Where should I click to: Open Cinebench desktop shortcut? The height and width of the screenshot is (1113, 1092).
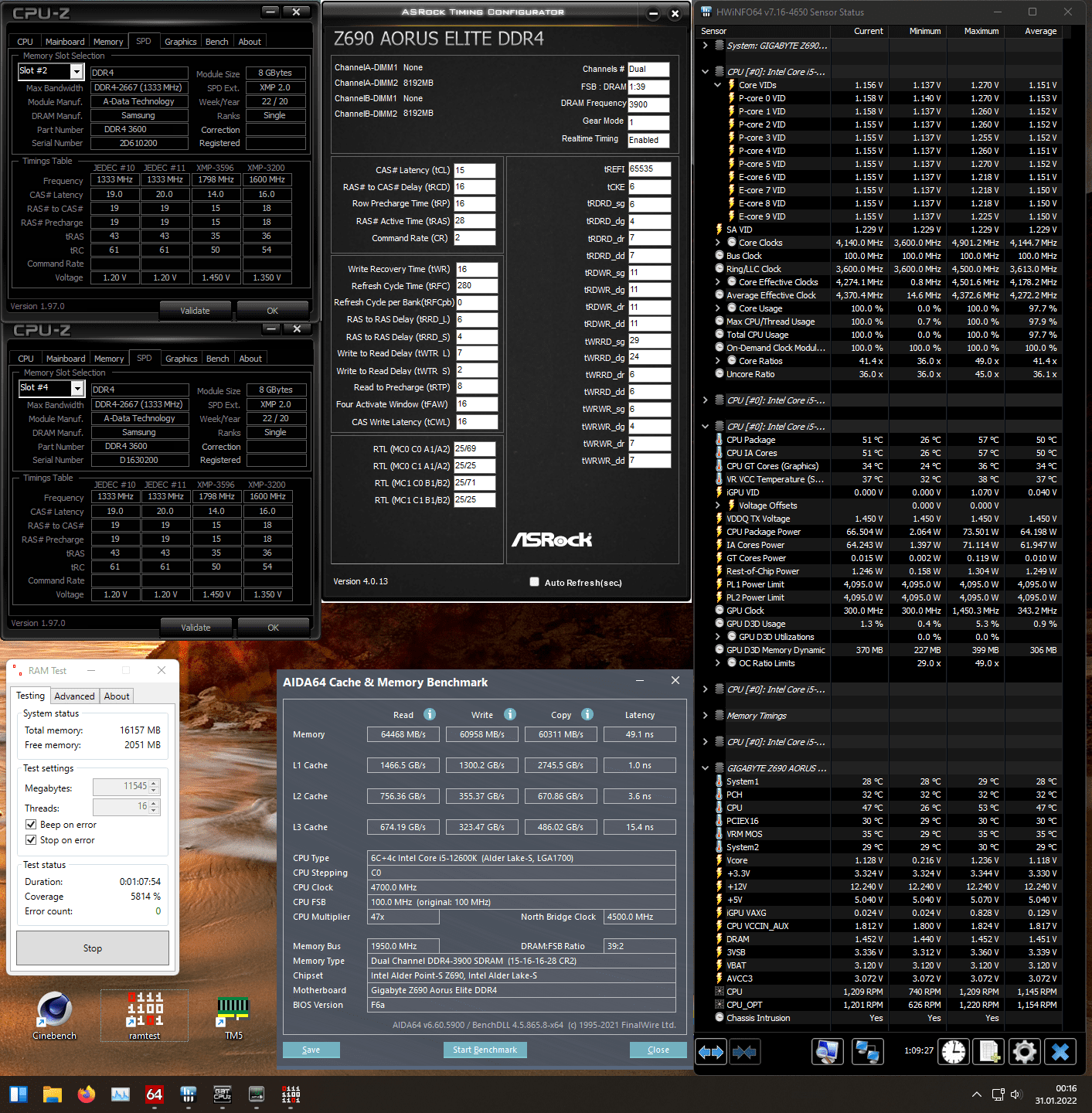(x=54, y=1016)
